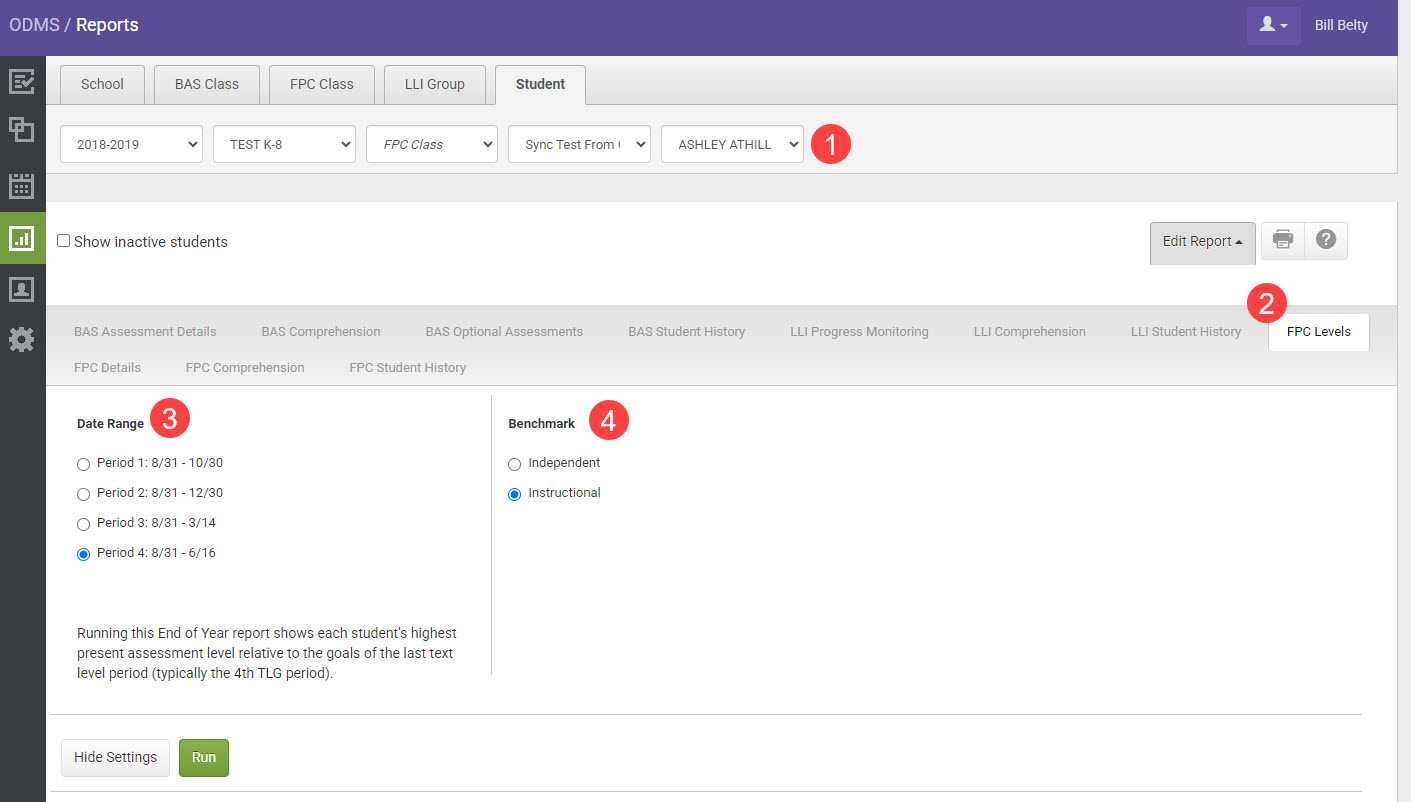The image size is (1411, 802).
Task: Switch to the LLI Group tab
Action: point(434,84)
